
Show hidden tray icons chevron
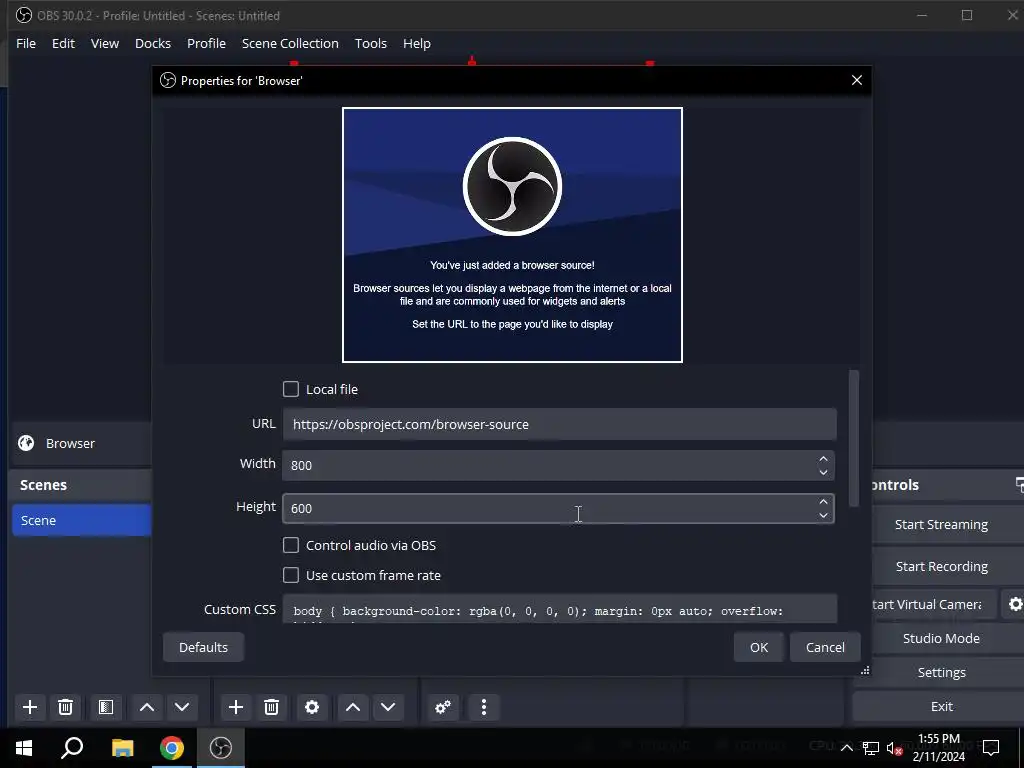[846, 748]
